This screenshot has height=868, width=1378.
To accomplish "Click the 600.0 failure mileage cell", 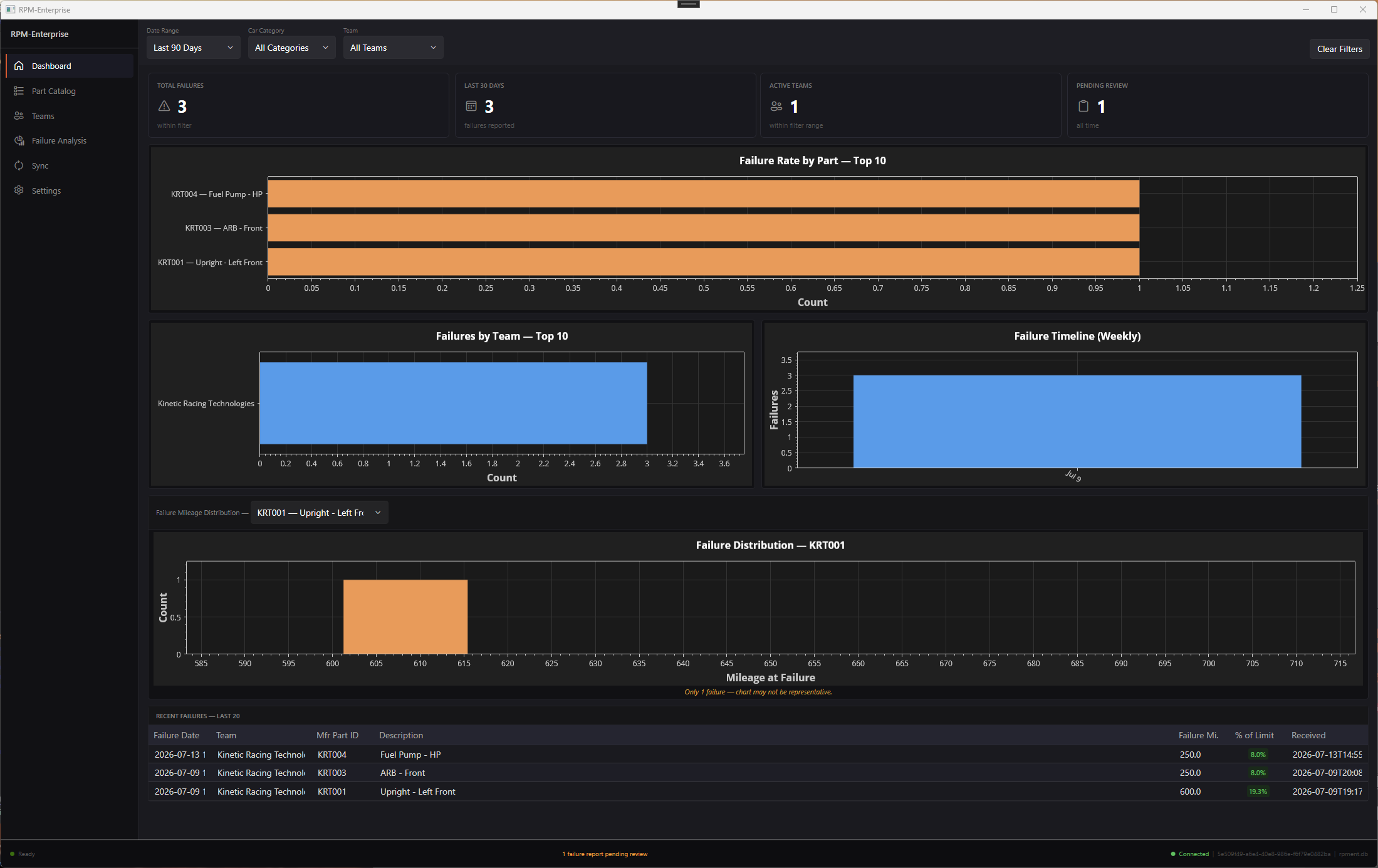I will click(x=1190, y=792).
